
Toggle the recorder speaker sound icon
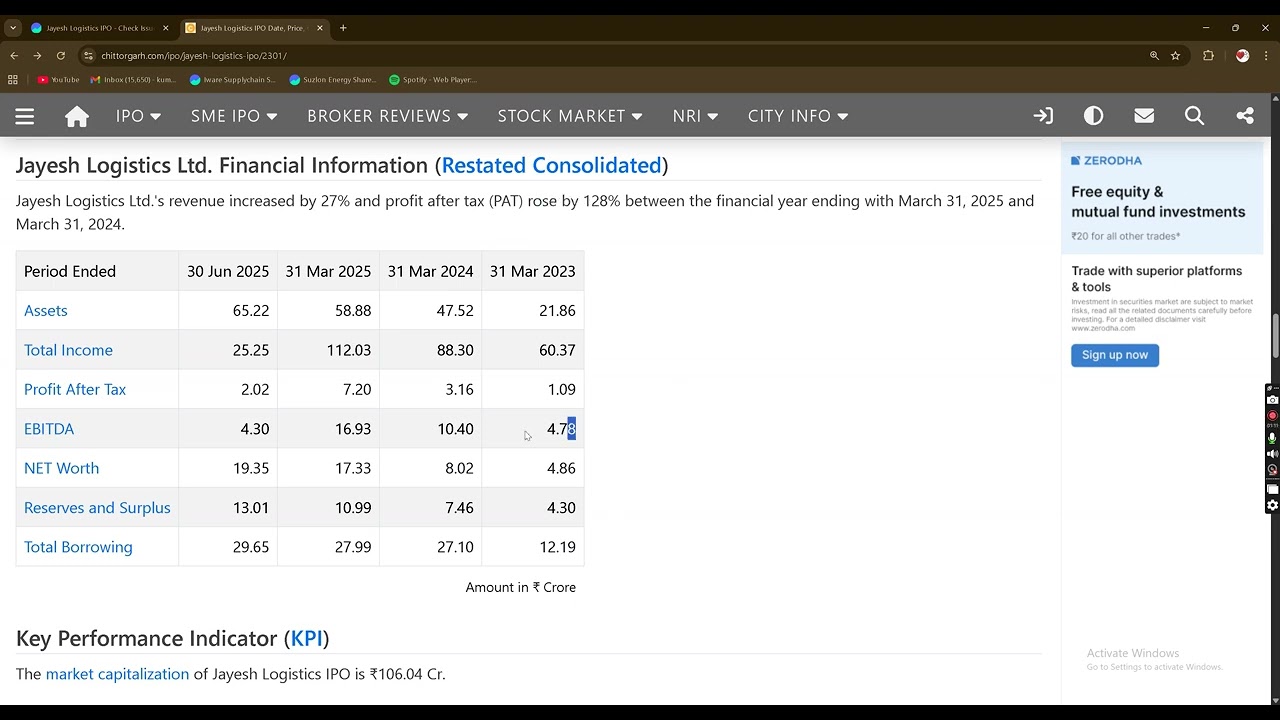click(1272, 454)
